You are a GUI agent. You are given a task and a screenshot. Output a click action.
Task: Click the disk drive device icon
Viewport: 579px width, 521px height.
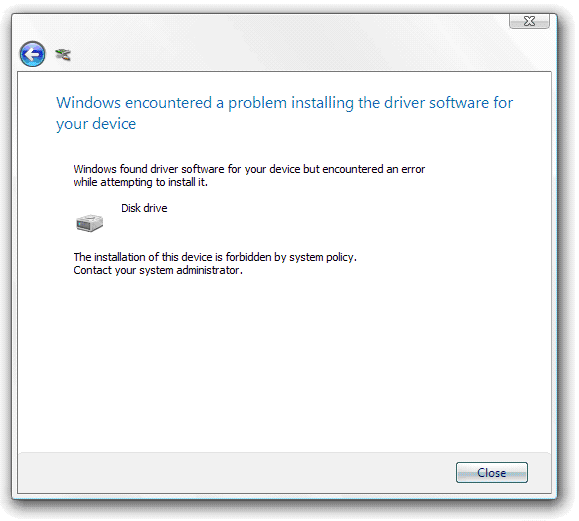tap(90, 223)
